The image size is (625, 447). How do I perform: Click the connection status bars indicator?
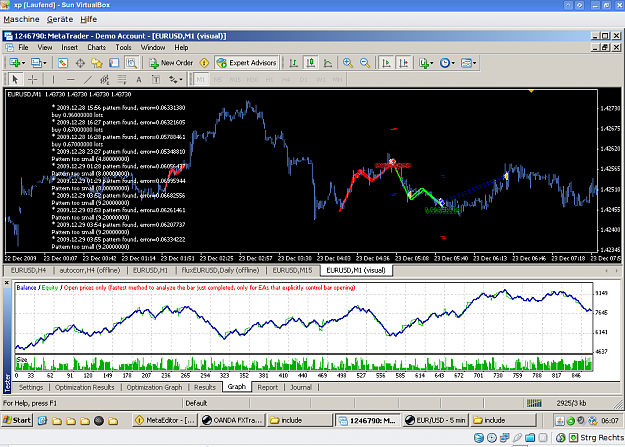(534, 403)
